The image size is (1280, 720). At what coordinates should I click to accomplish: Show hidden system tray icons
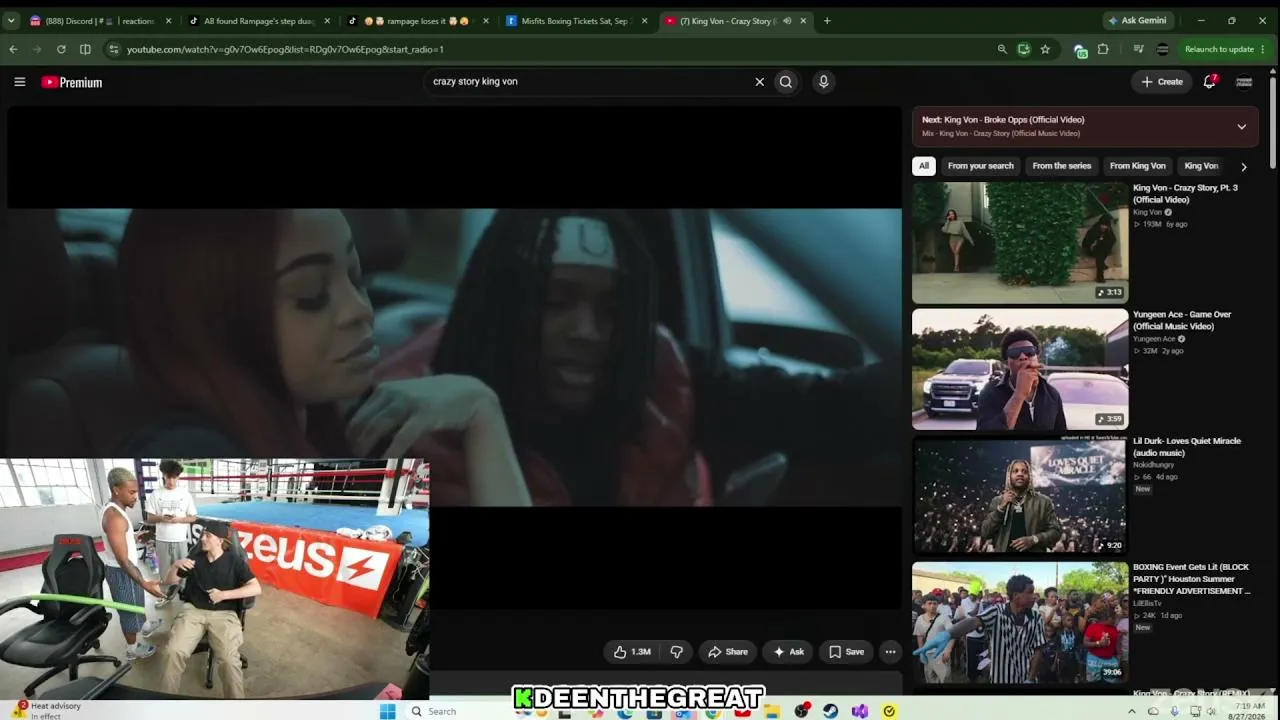(1132, 711)
